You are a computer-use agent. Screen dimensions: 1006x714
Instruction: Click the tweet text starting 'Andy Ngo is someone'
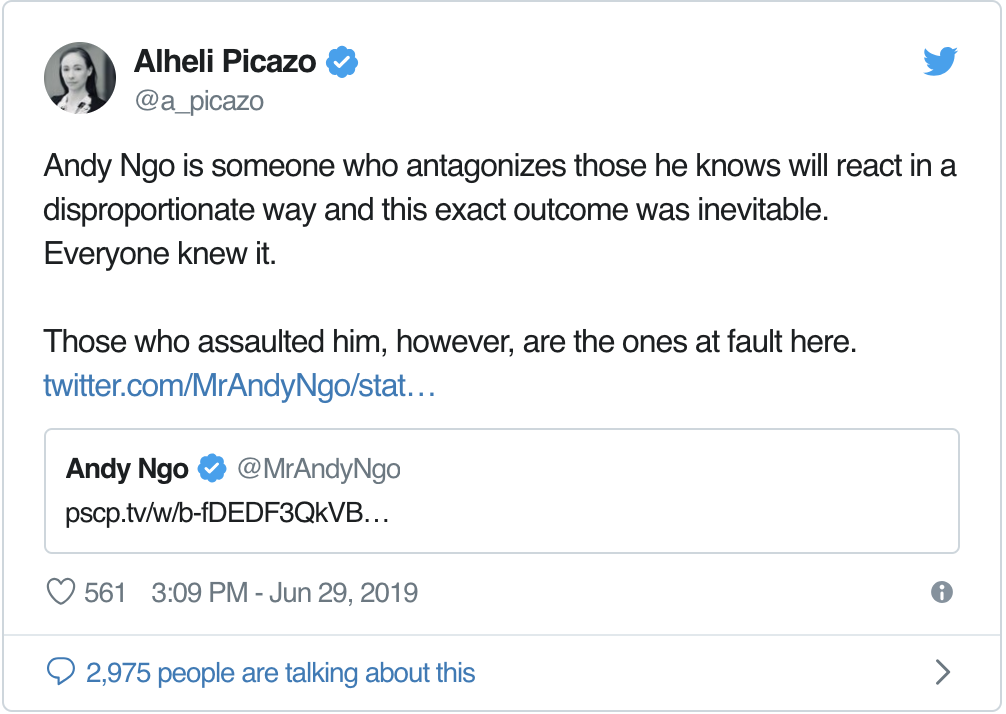coord(499,210)
